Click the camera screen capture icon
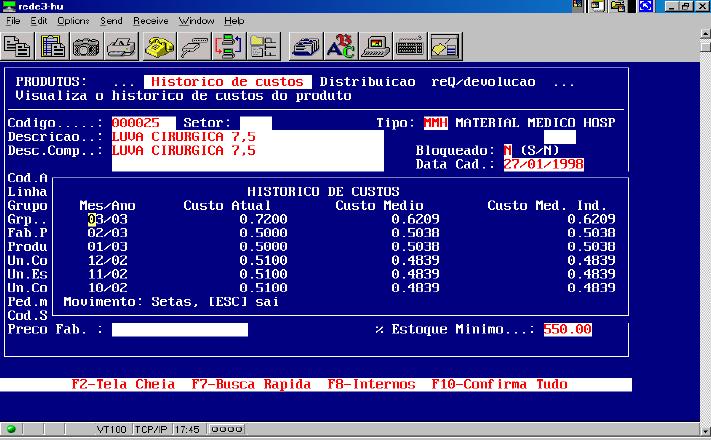 click(x=87, y=46)
